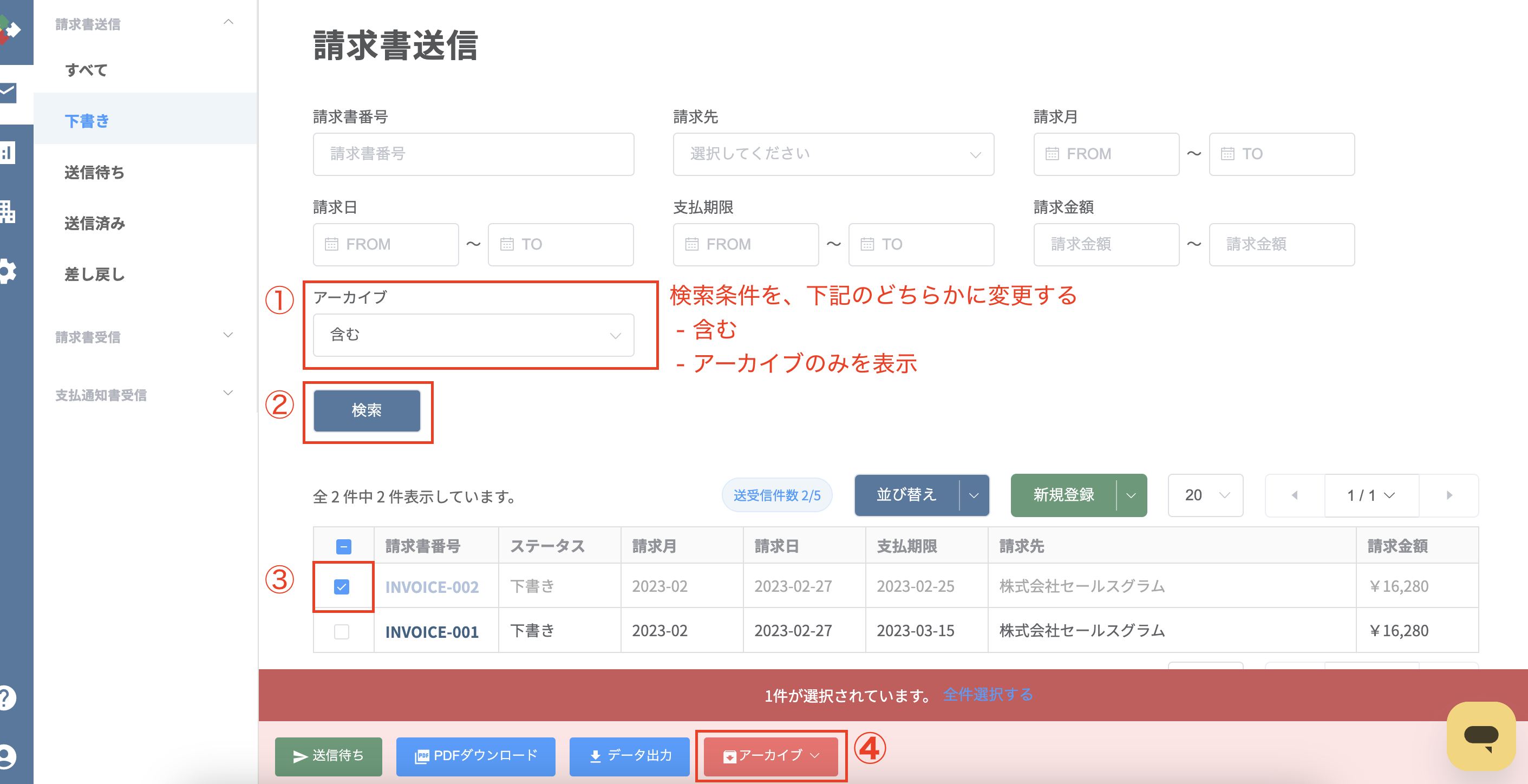Select すべて in the sidebar
The image size is (1528, 784).
pos(87,70)
